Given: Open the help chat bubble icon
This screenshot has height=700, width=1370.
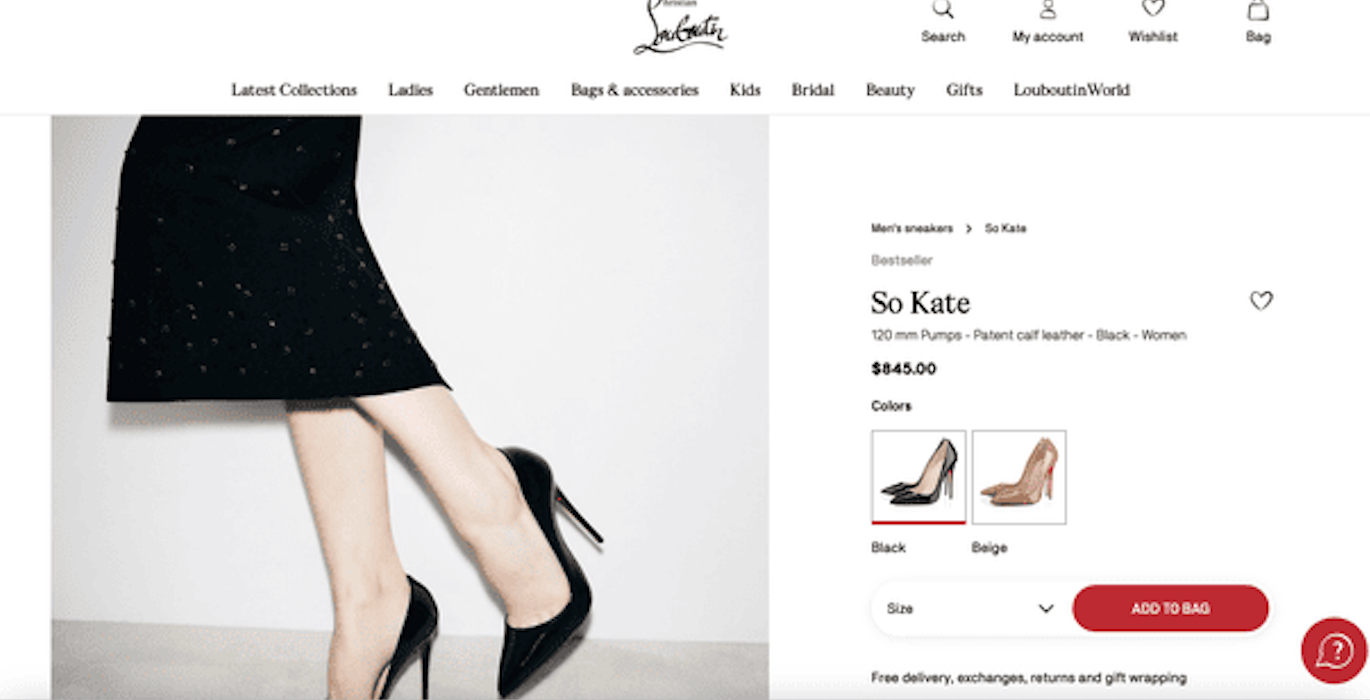Looking at the screenshot, I should 1334,651.
